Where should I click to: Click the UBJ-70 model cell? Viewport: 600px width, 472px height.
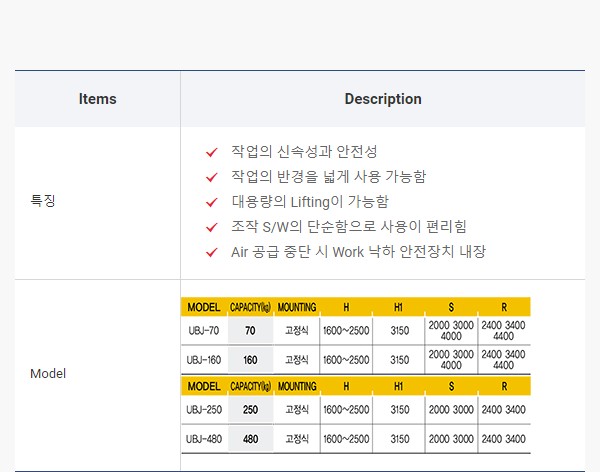pyautogui.click(x=203, y=330)
